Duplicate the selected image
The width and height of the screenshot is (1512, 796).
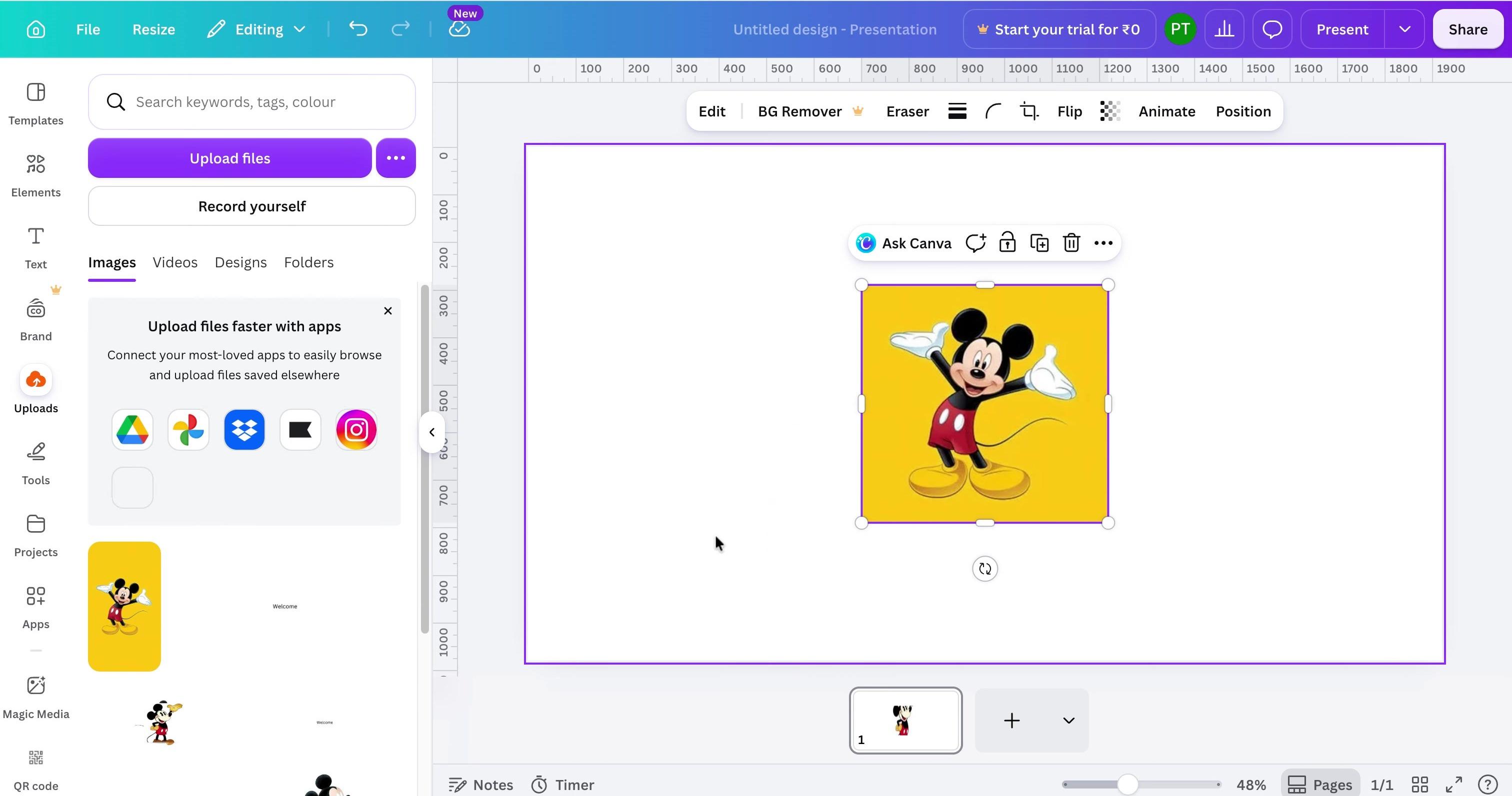point(1039,243)
